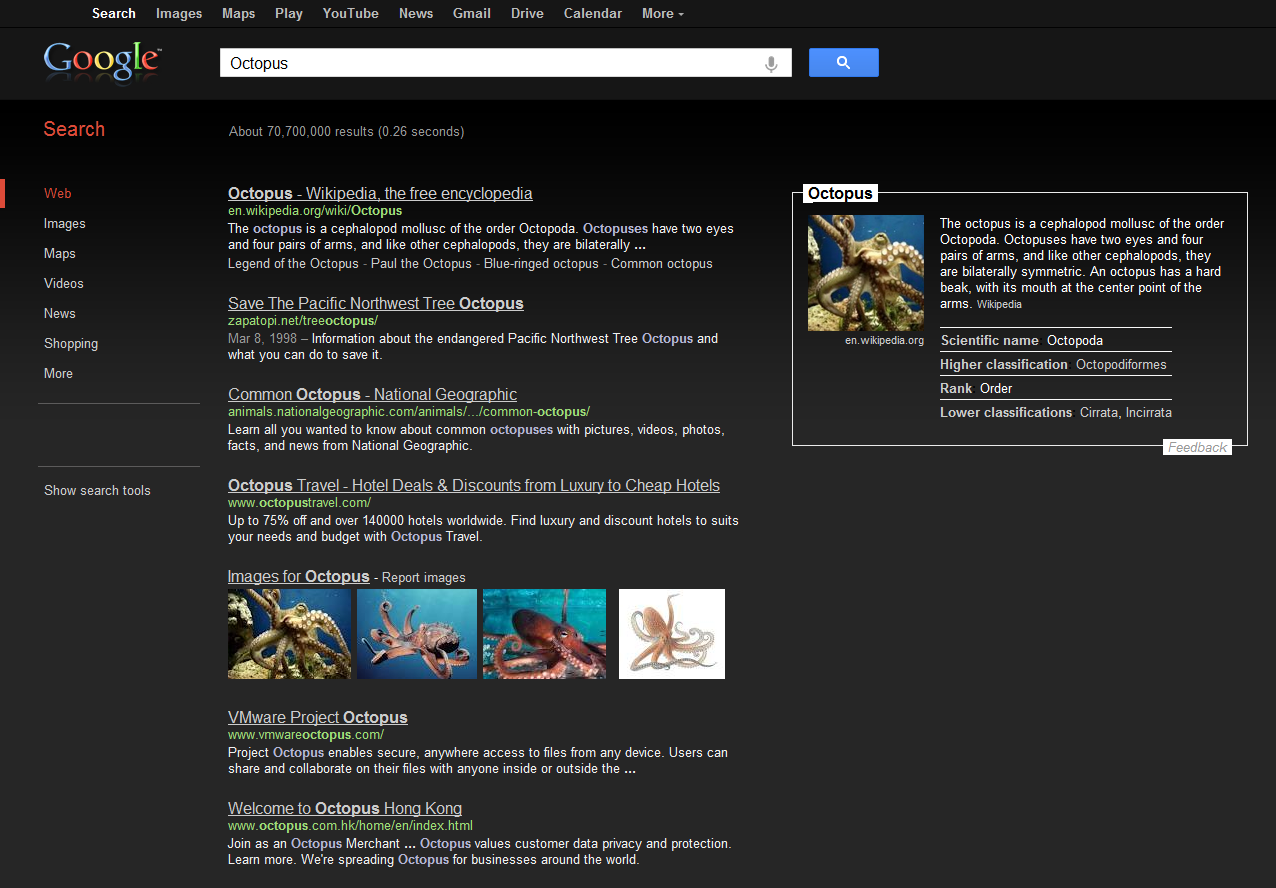Open YouTube from the top navigation bar
The image size is (1276, 888).
(350, 14)
